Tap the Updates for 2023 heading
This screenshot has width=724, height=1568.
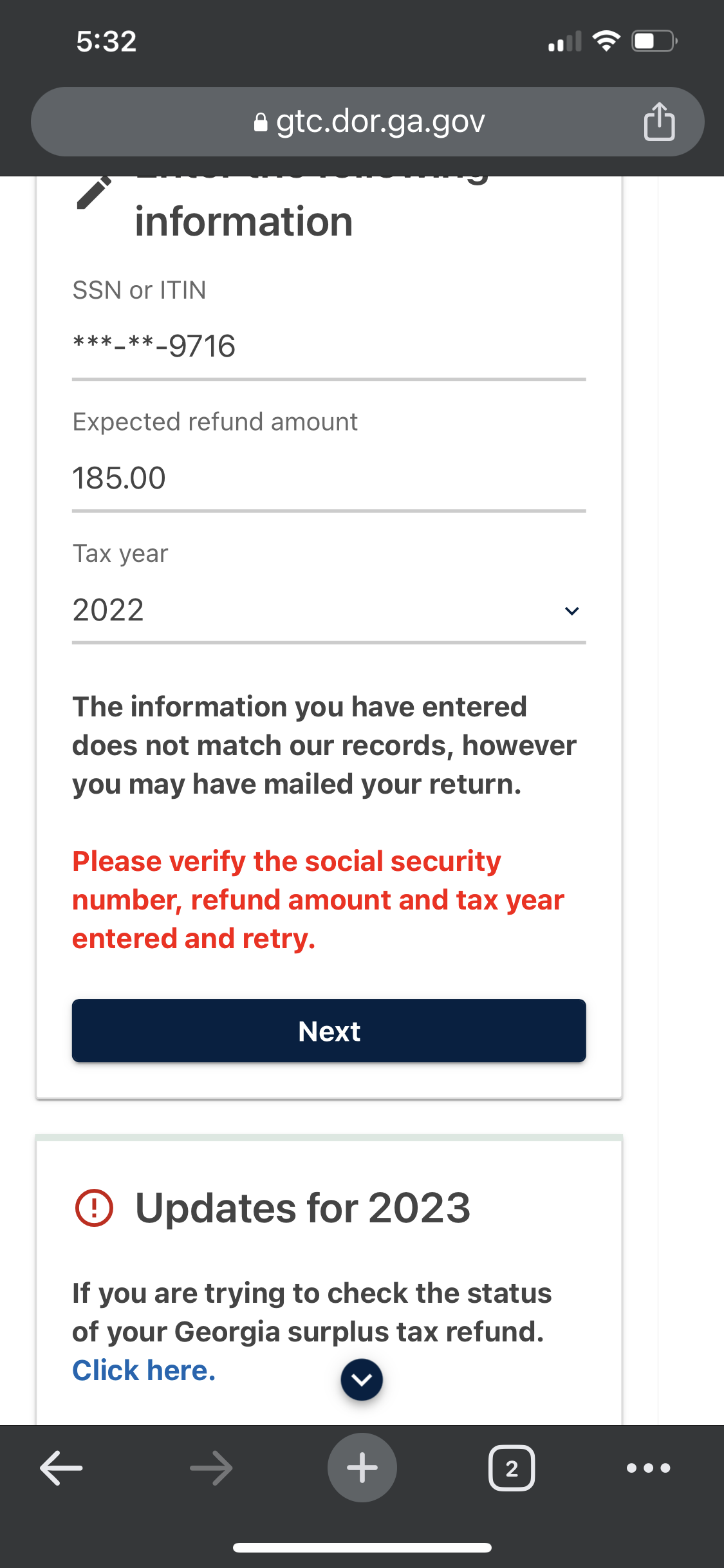[302, 1208]
